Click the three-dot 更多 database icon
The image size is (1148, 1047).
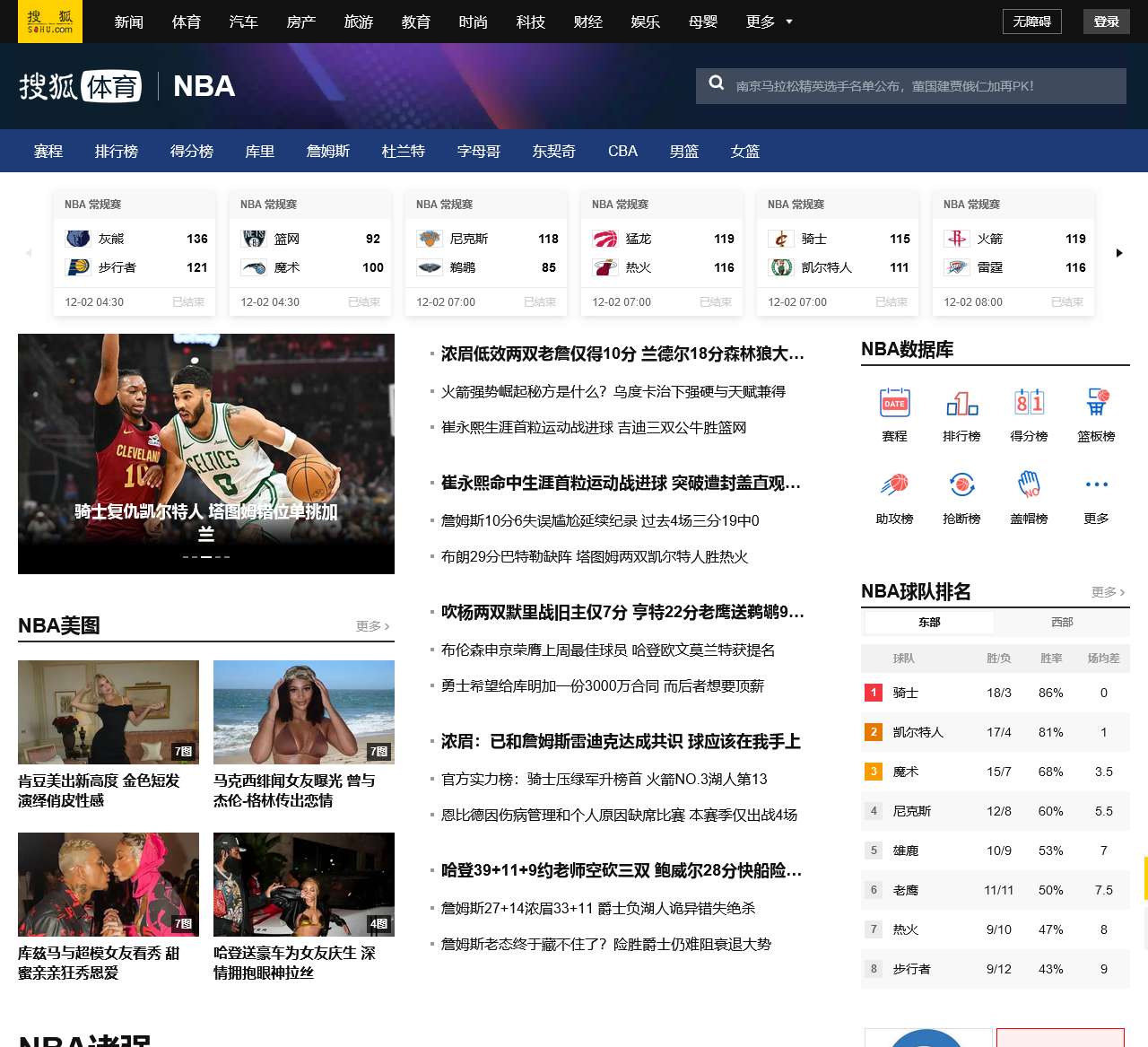click(1096, 485)
